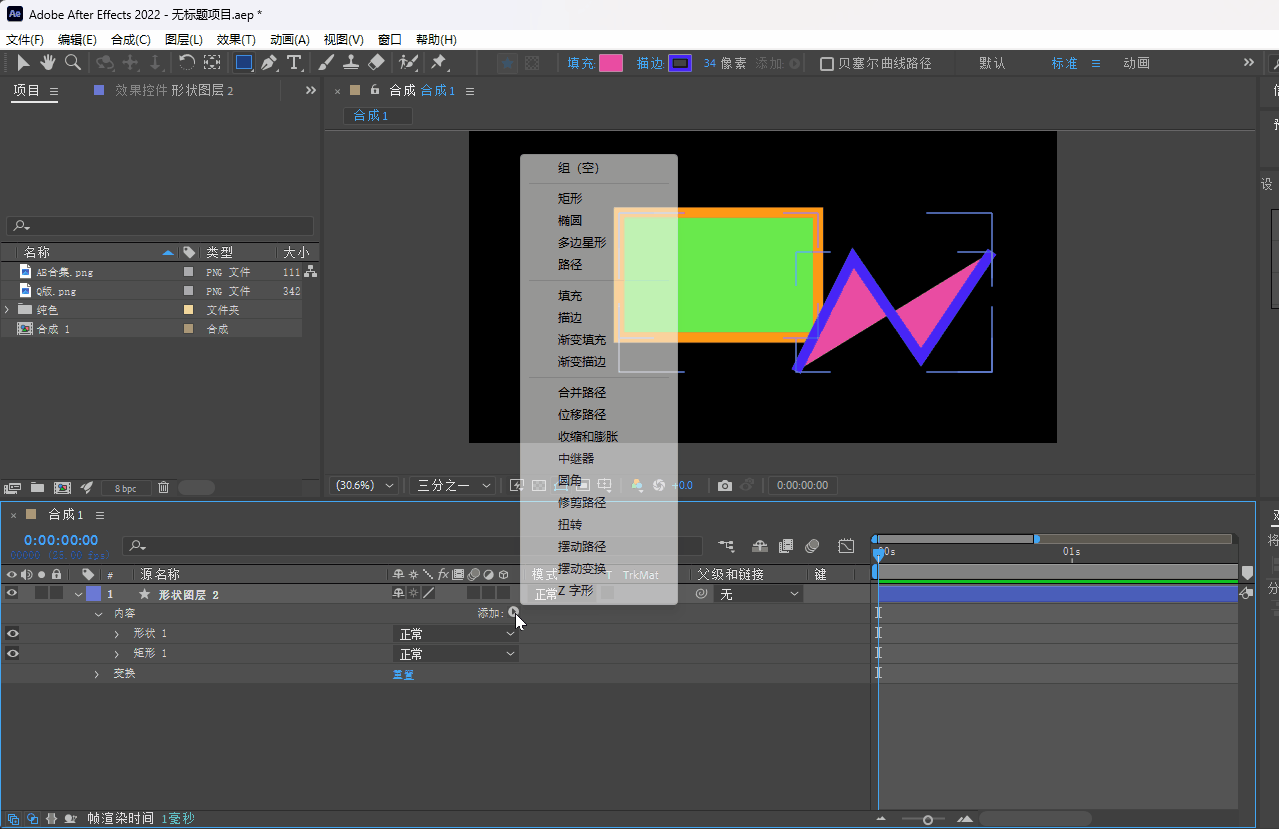Screen dimensions: 1279x829
Task: Click the parent pick whip spiral icon
Action: [x=701, y=594]
